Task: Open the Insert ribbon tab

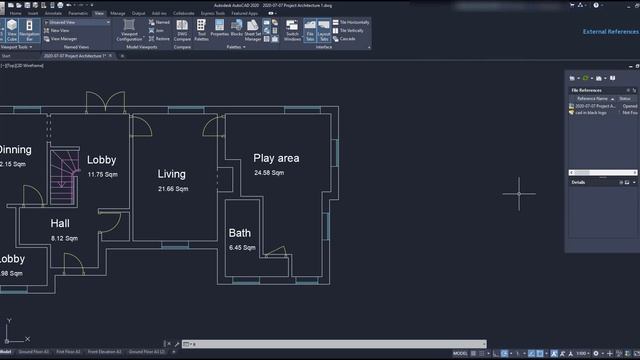Action: point(33,13)
